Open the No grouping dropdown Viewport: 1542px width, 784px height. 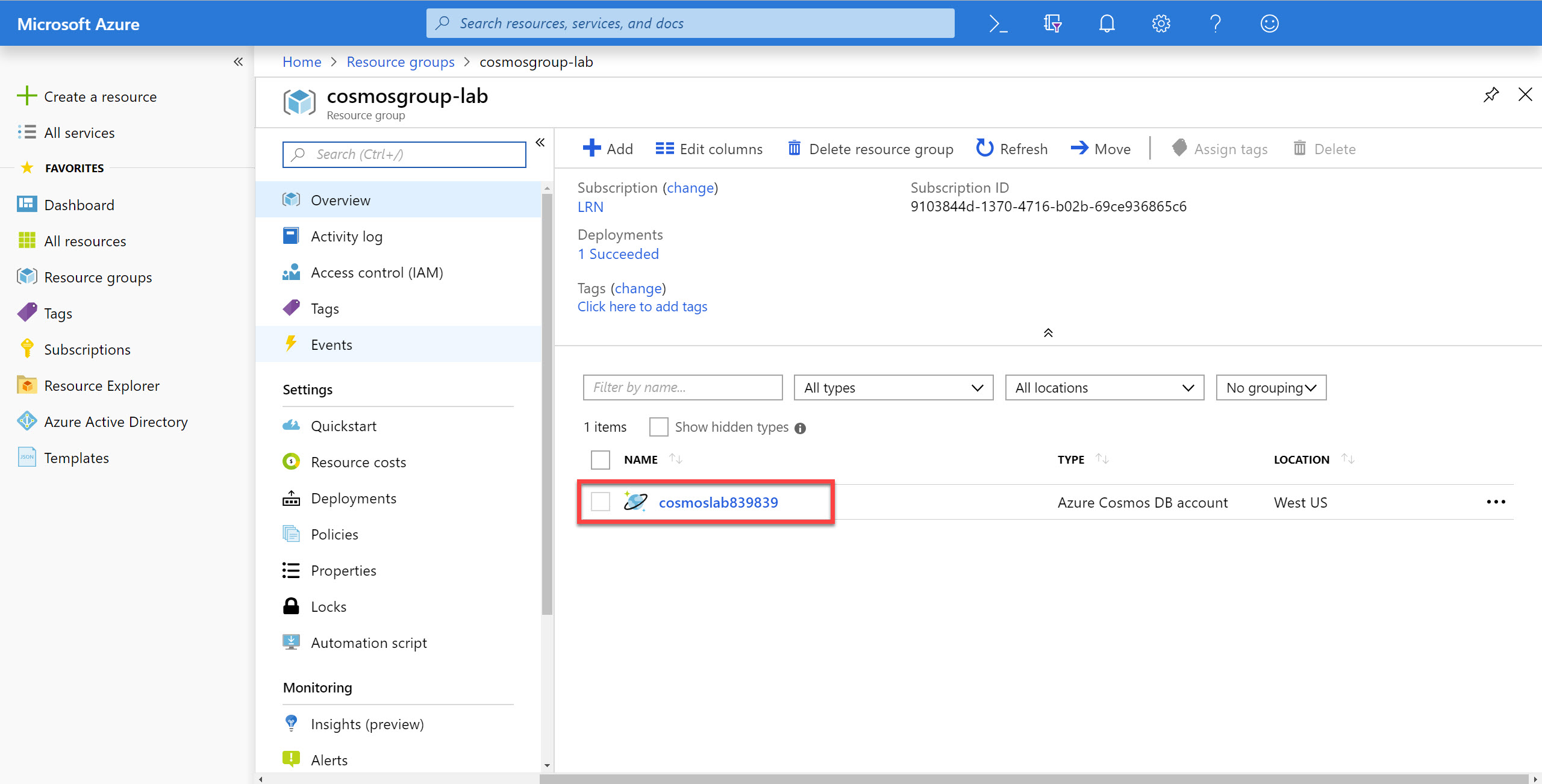[x=1270, y=387]
